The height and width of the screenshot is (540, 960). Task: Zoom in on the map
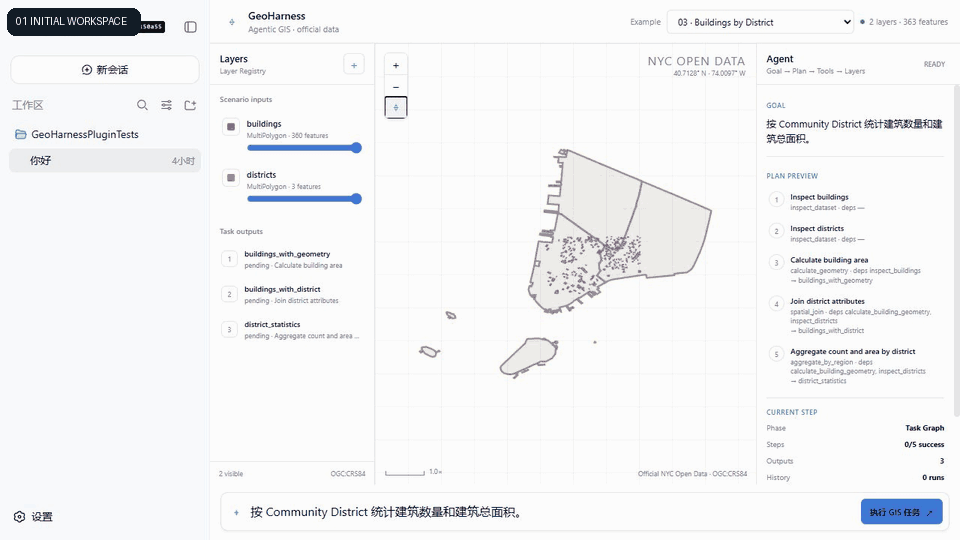(x=396, y=66)
